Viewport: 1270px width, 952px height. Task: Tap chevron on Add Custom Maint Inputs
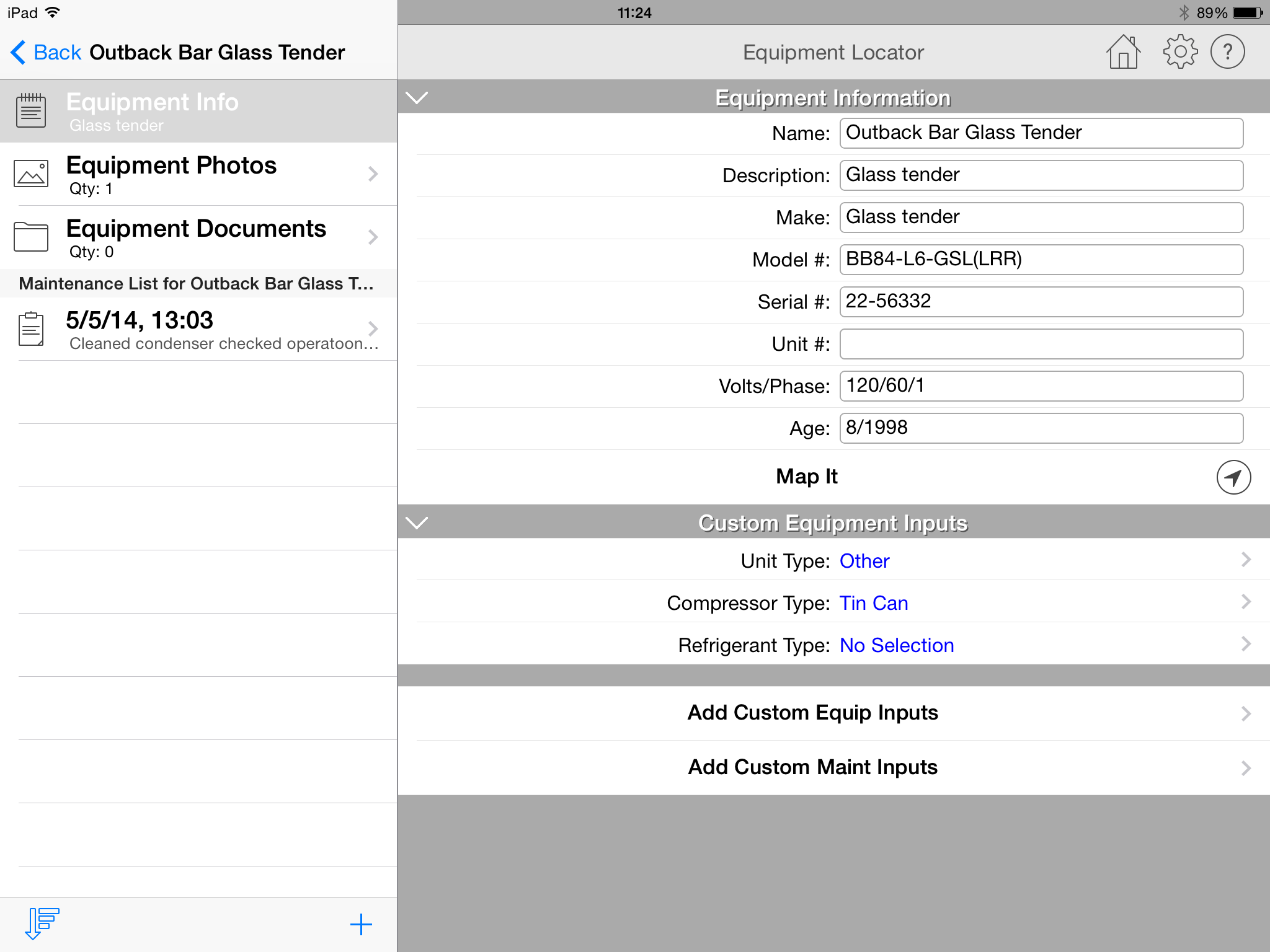1246,769
